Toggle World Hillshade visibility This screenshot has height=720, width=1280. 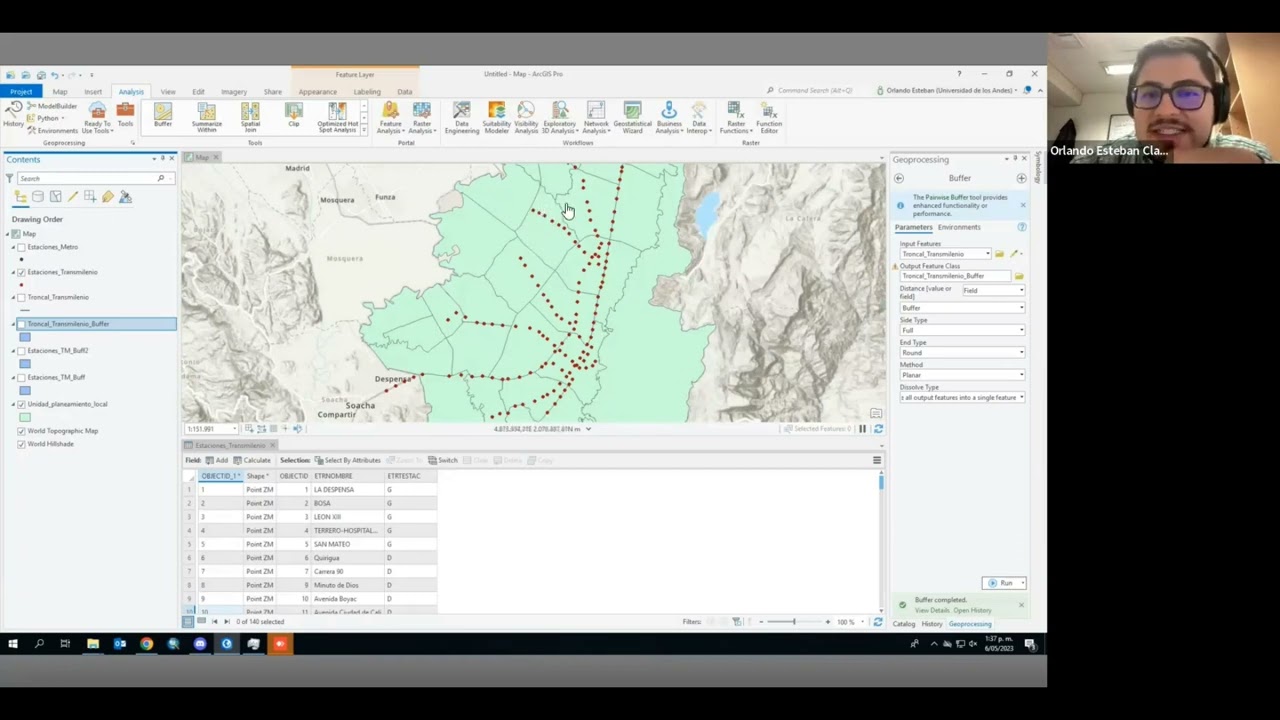click(x=21, y=444)
